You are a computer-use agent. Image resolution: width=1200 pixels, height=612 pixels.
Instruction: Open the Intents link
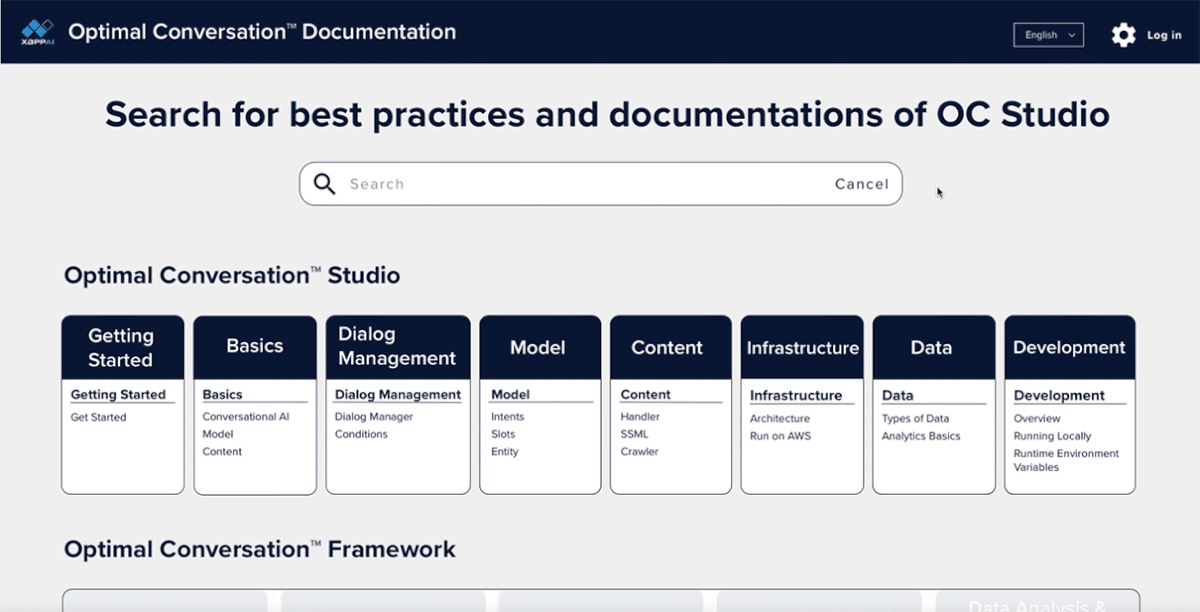pos(508,417)
